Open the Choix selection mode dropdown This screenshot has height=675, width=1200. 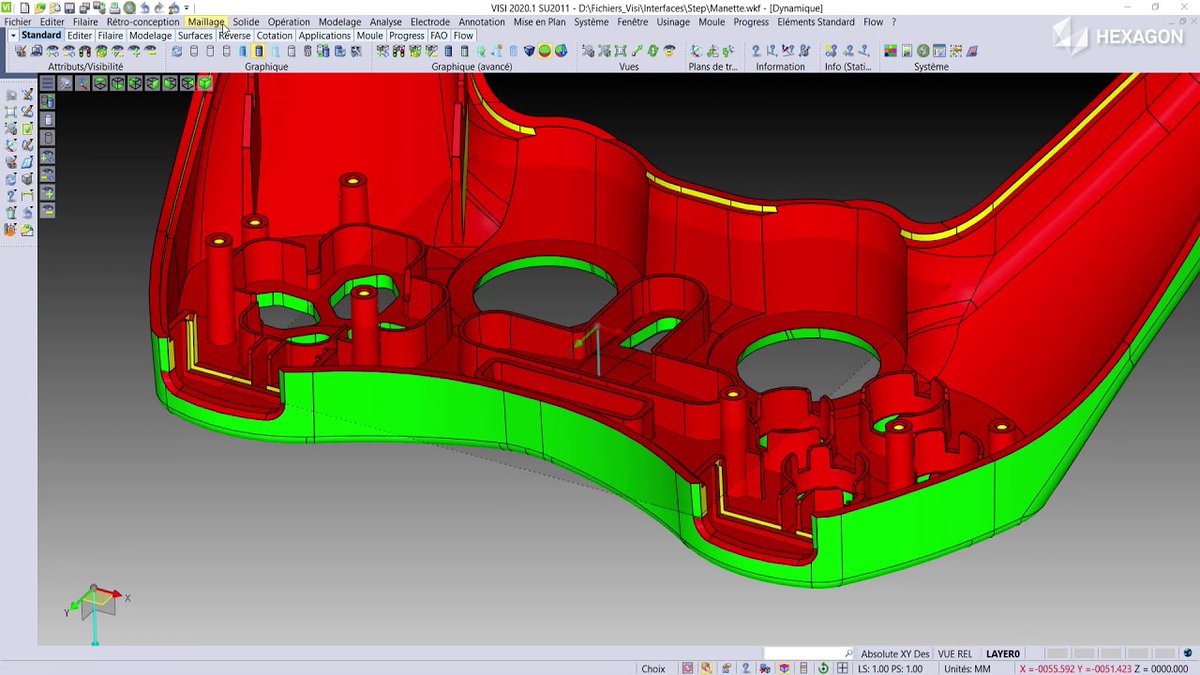click(x=654, y=667)
